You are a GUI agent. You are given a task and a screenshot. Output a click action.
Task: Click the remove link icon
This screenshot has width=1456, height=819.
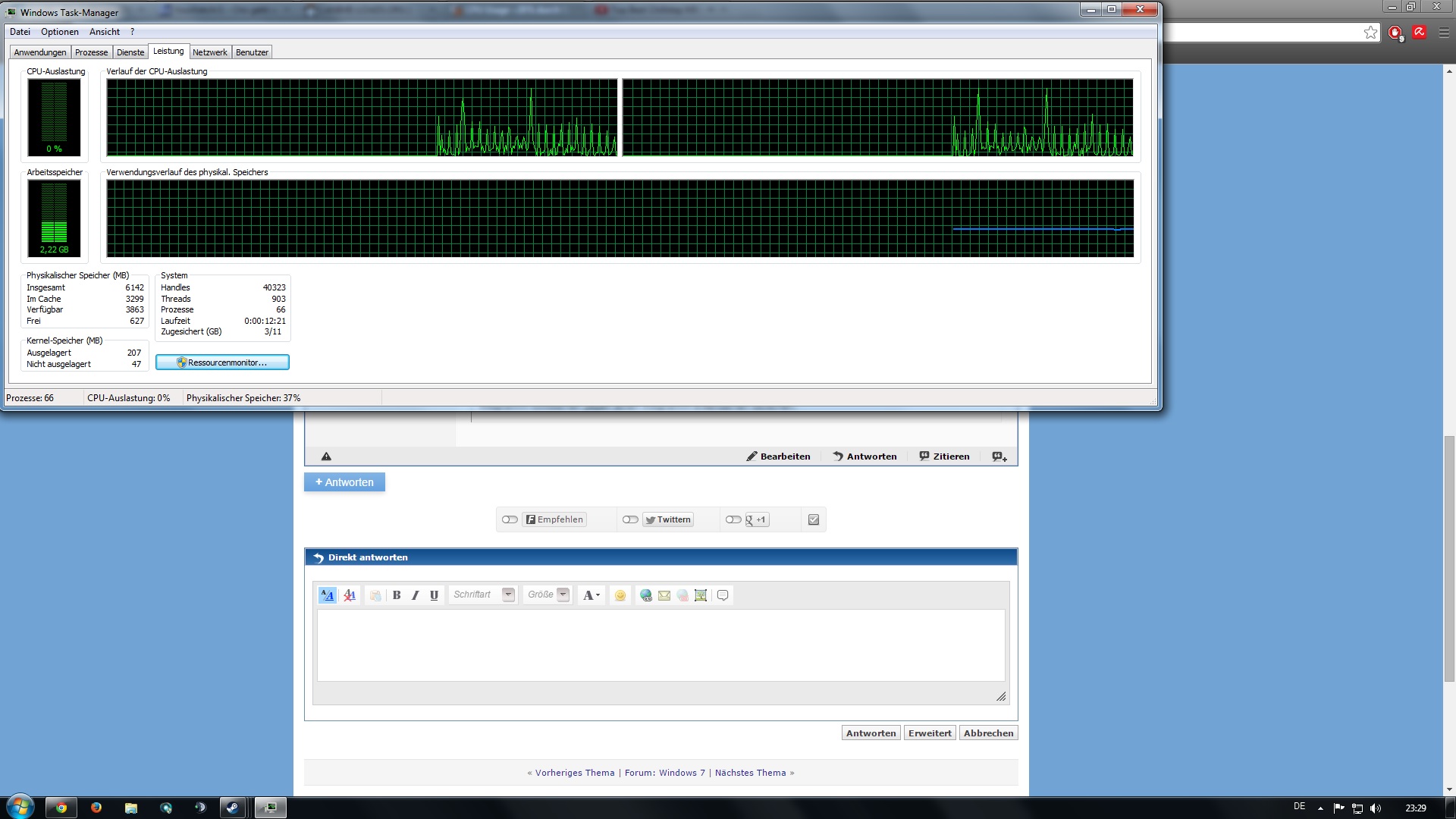pyautogui.click(x=682, y=595)
